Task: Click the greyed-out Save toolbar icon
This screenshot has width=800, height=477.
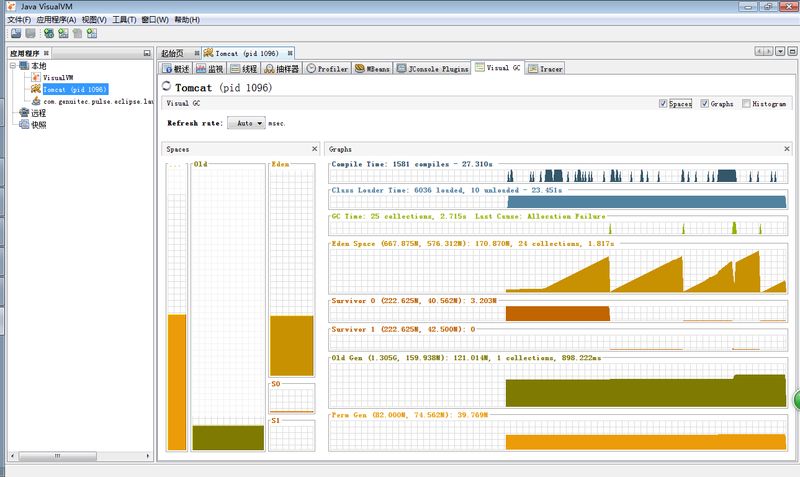Action: 31,33
